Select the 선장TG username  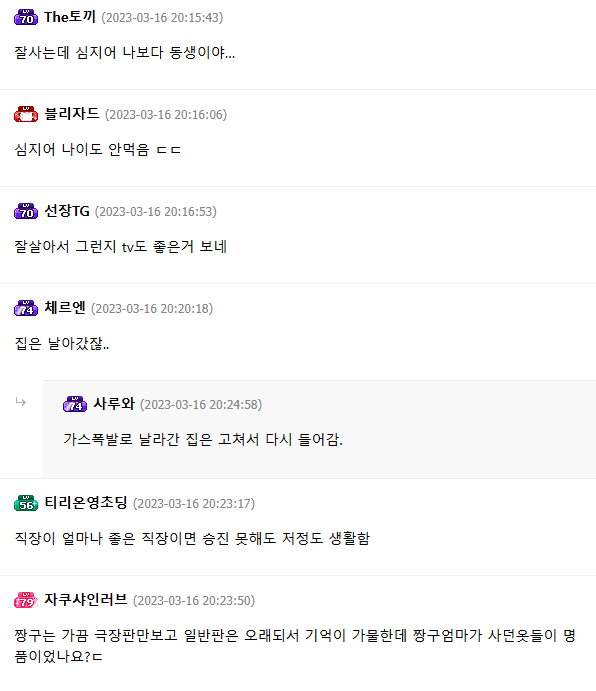(67, 211)
